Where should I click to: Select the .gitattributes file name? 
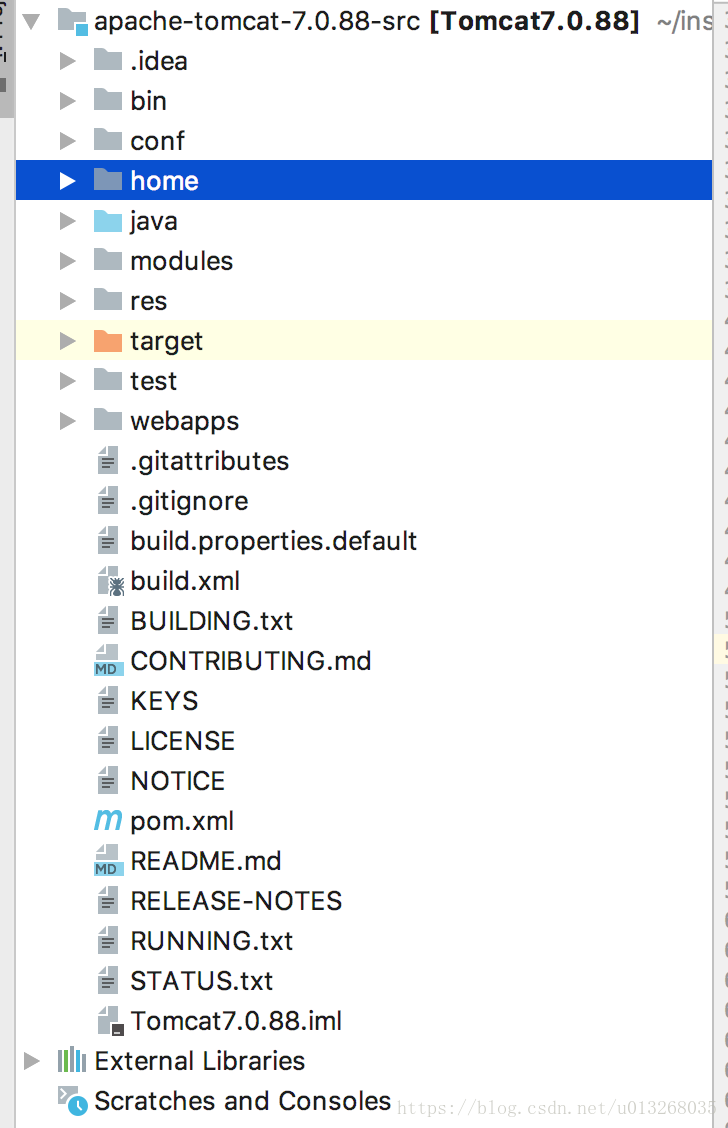tap(209, 461)
